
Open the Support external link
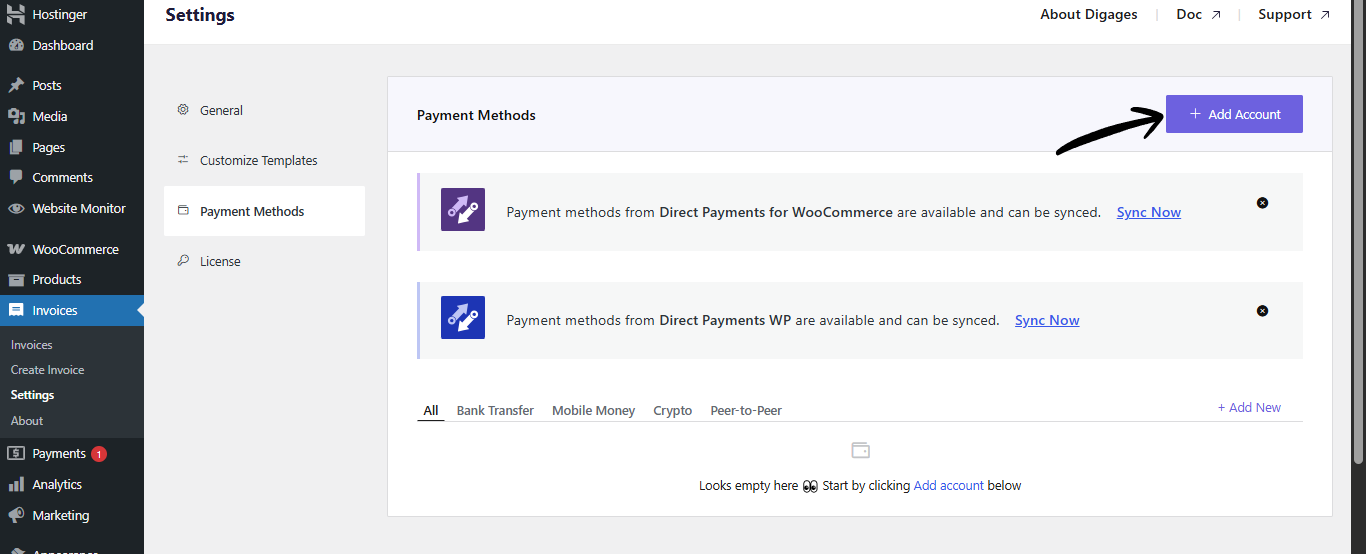pyautogui.click(x=1294, y=14)
